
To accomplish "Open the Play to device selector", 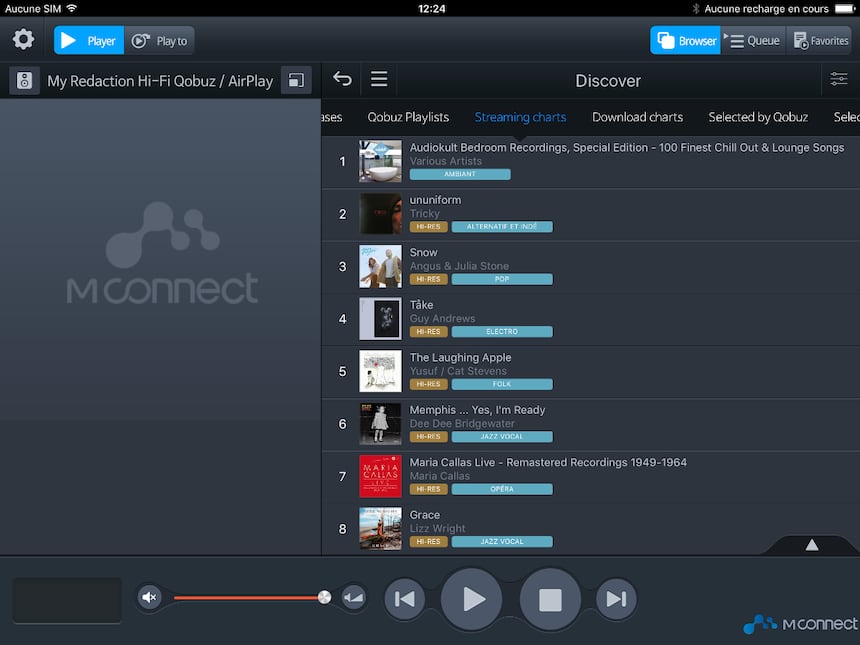I will 160,41.
